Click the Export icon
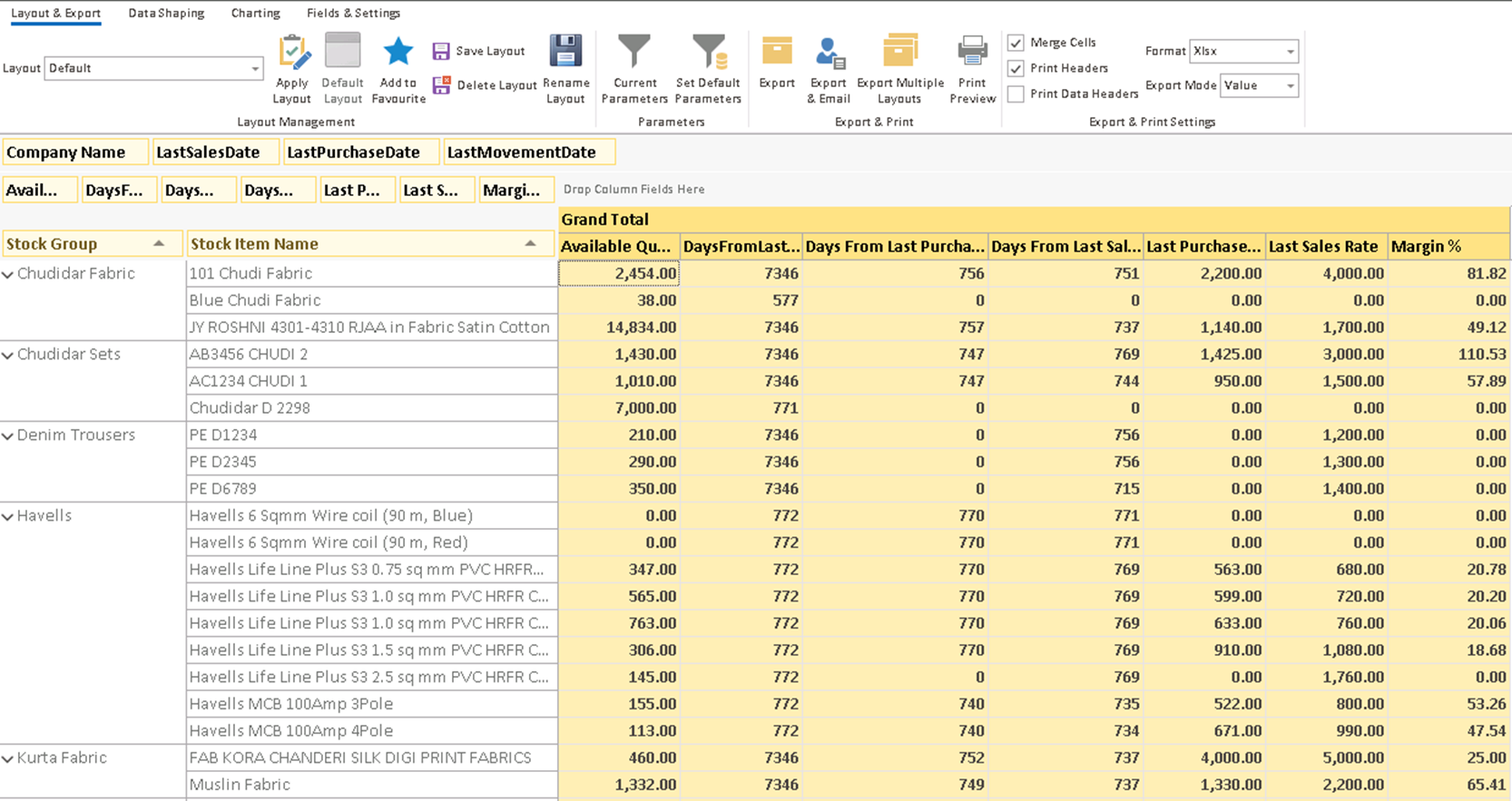 click(777, 52)
